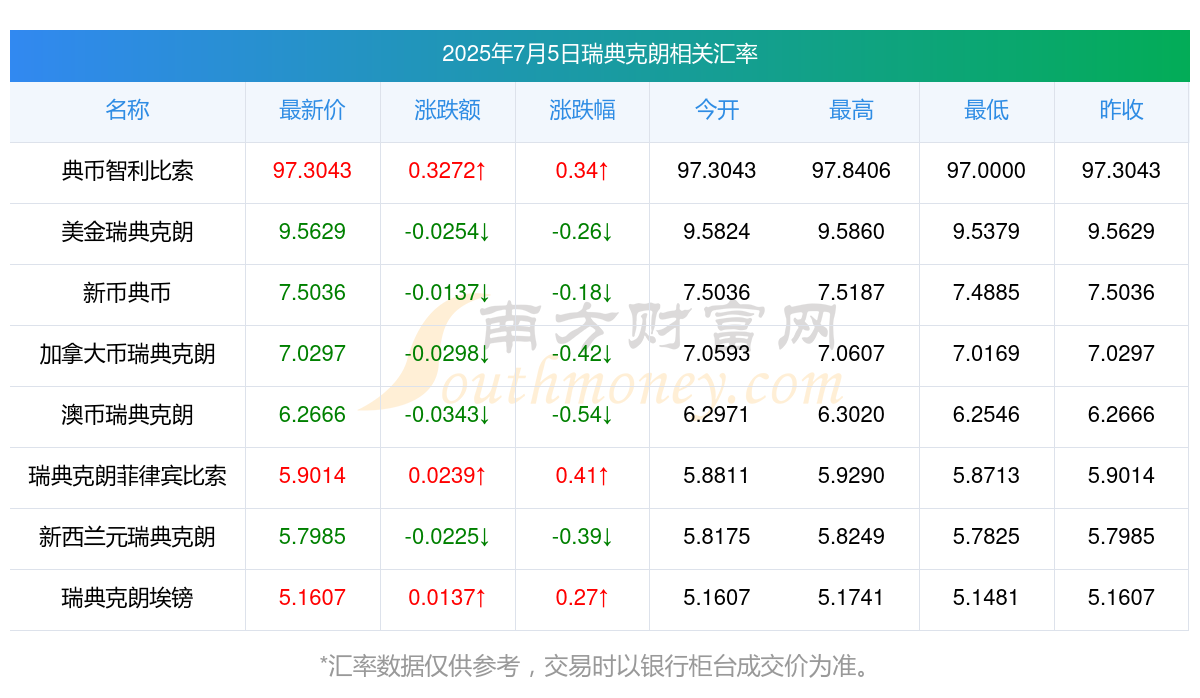Select the 加拿大币瑞典克朗 row name
1200x698 pixels.
click(127, 354)
